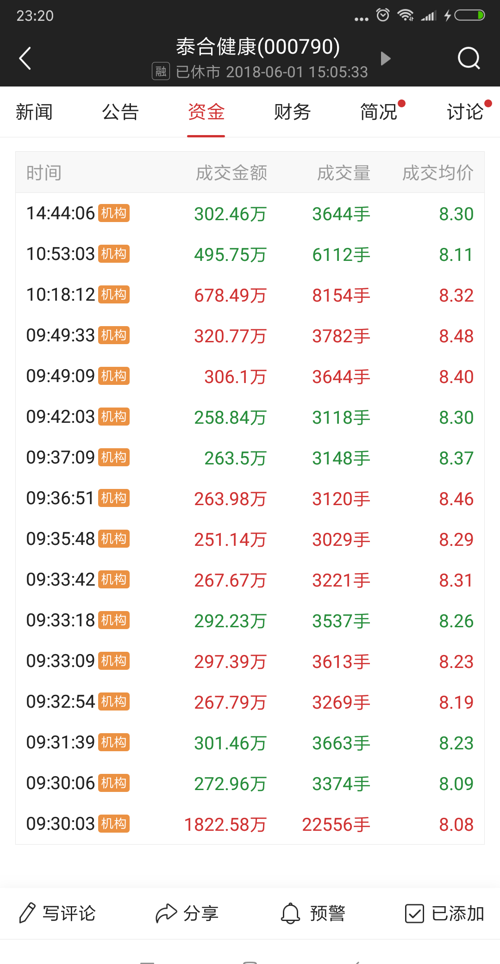Screen dimensions: 500x964
Task: Tap the pencil icon for 写评论
Action: tap(26, 913)
